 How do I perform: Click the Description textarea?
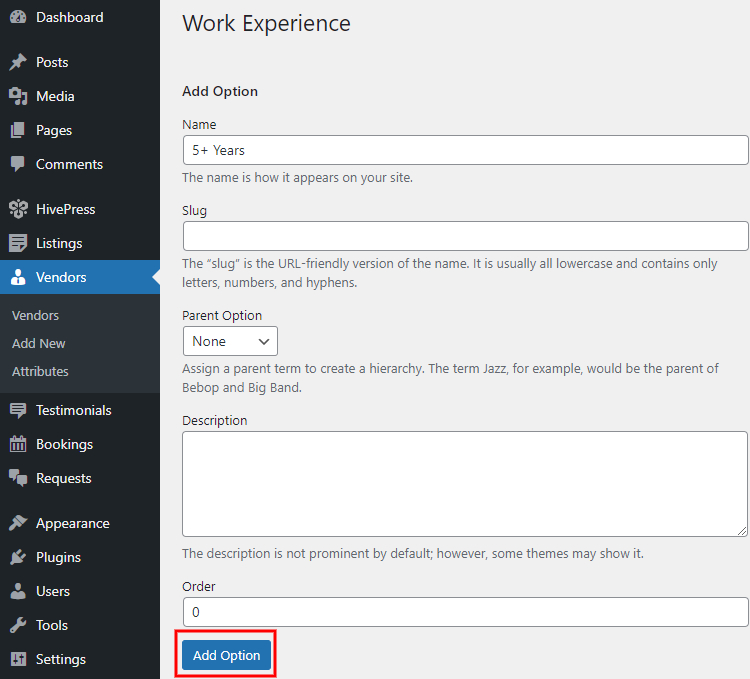click(x=465, y=484)
